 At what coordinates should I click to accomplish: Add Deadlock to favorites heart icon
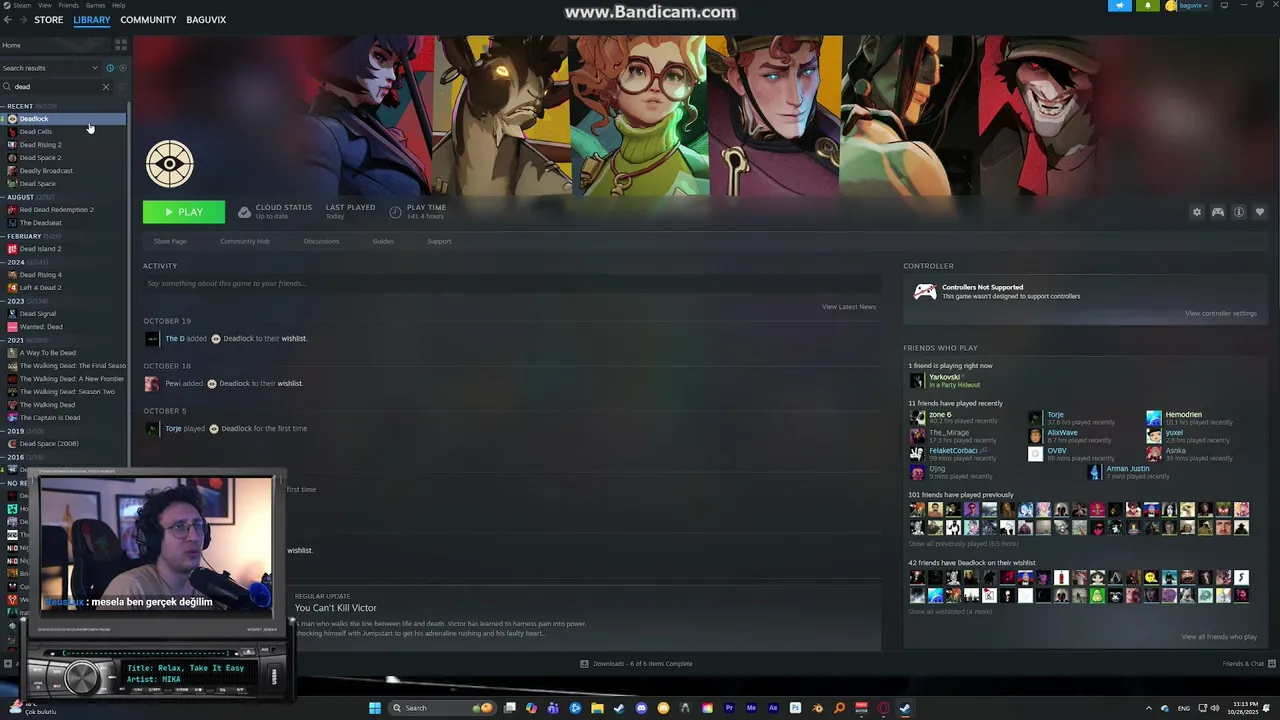[x=1260, y=212]
